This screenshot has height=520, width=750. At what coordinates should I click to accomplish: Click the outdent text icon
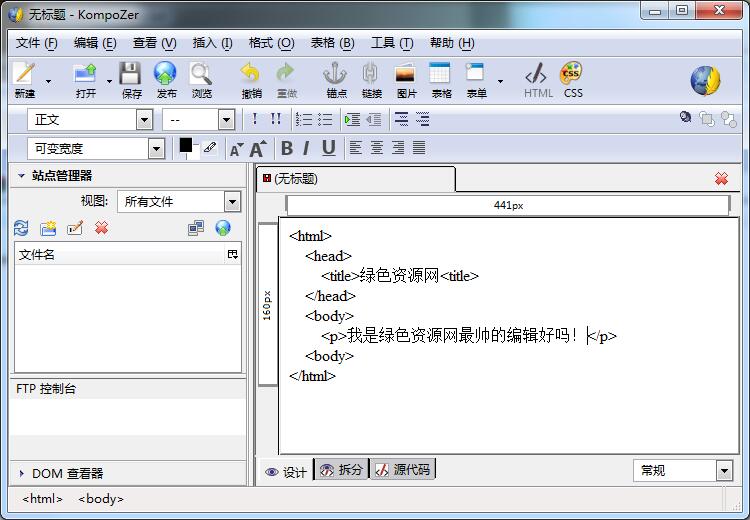pos(374,119)
